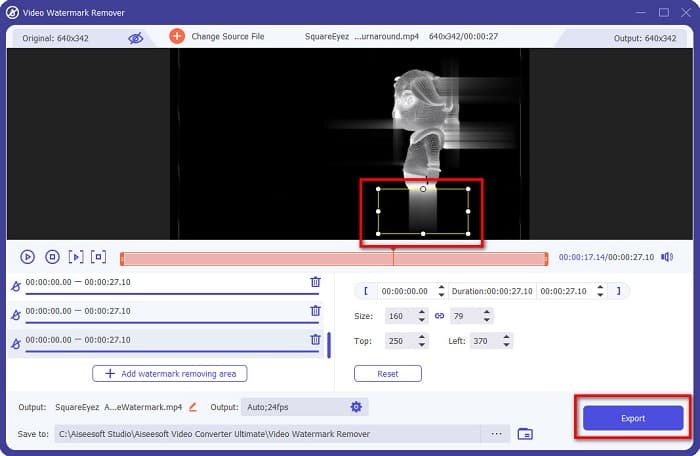Click the second watermark entry eraser icon
The image size is (700, 456).
(x=16, y=315)
